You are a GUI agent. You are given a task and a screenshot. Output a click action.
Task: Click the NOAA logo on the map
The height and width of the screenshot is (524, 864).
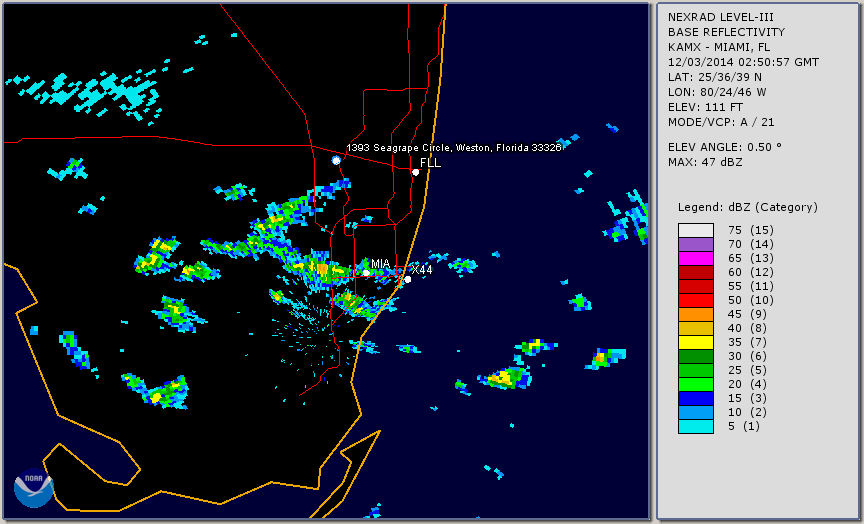tap(34, 488)
